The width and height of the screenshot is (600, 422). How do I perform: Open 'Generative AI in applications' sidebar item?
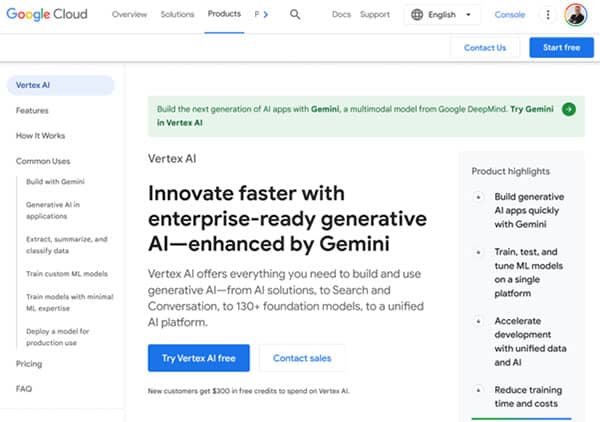53,210
